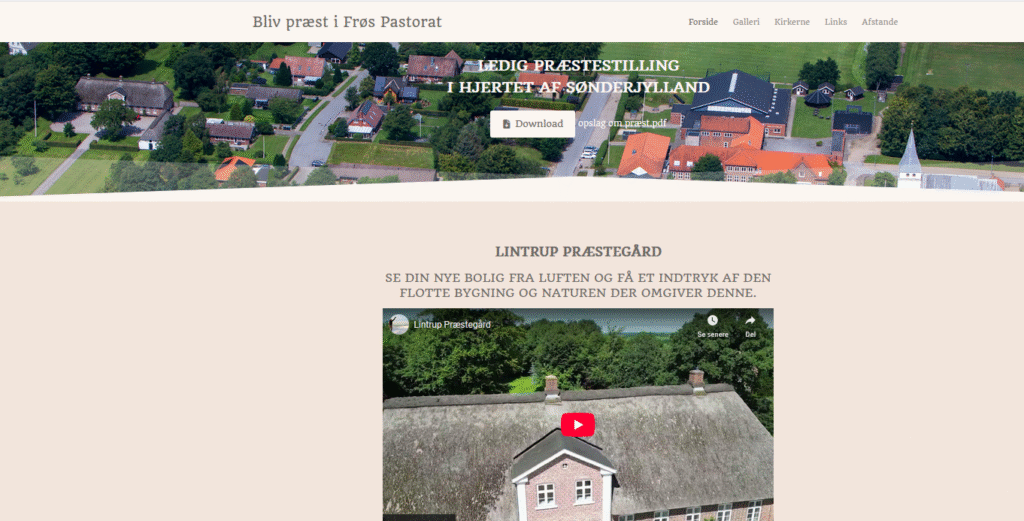The height and width of the screenshot is (521, 1024).
Task: Open the Links menu item
Action: point(835,22)
